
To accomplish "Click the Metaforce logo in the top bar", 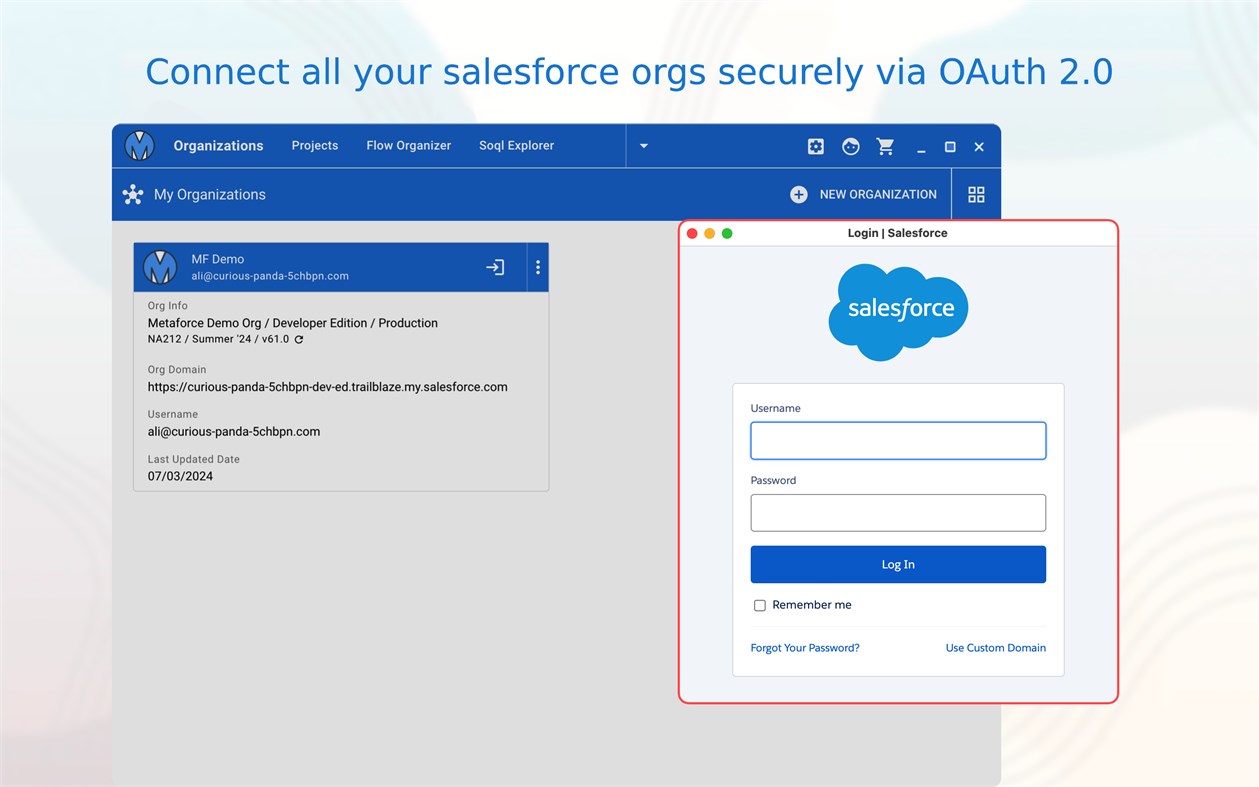I will tap(140, 146).
